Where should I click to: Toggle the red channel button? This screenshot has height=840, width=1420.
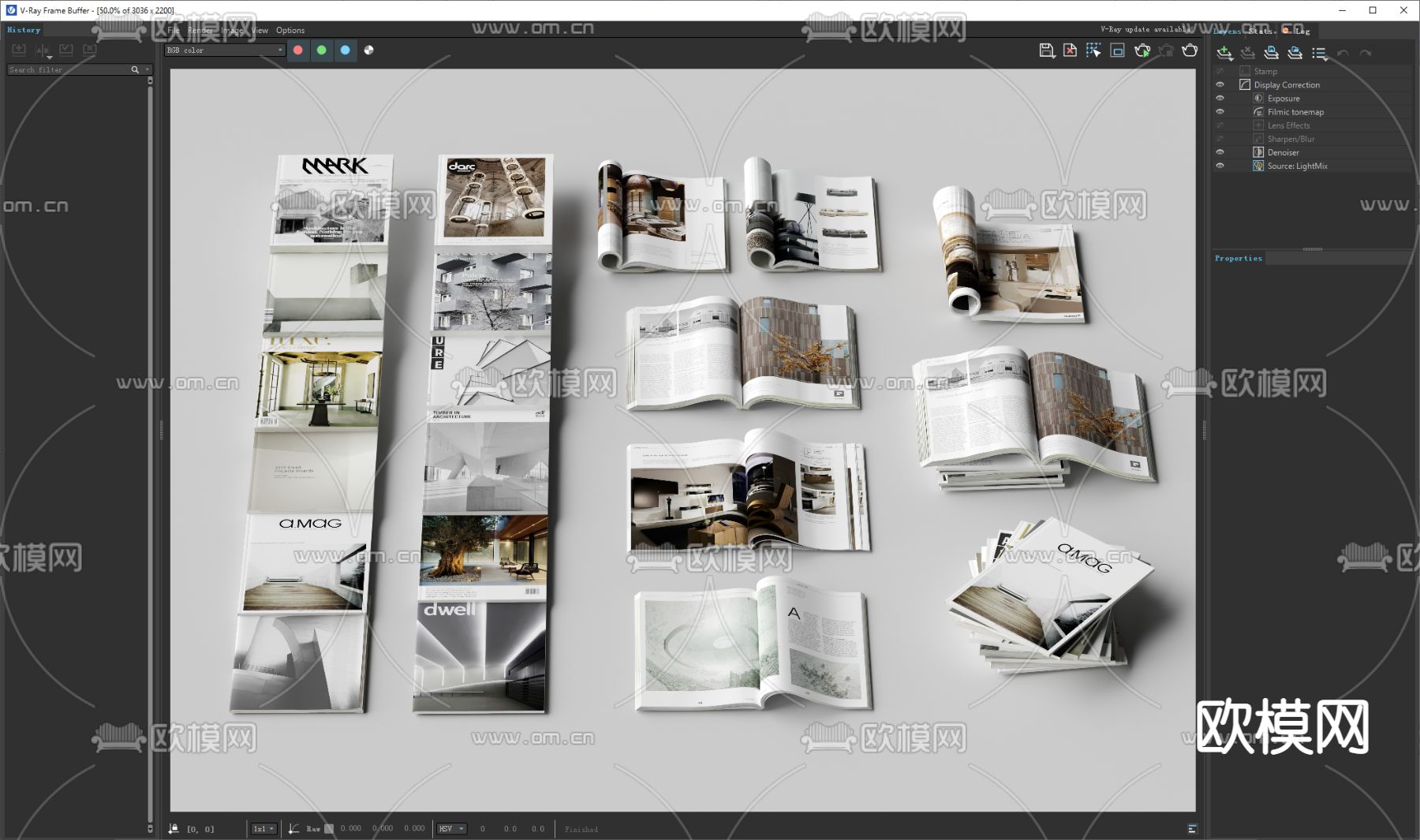298,50
